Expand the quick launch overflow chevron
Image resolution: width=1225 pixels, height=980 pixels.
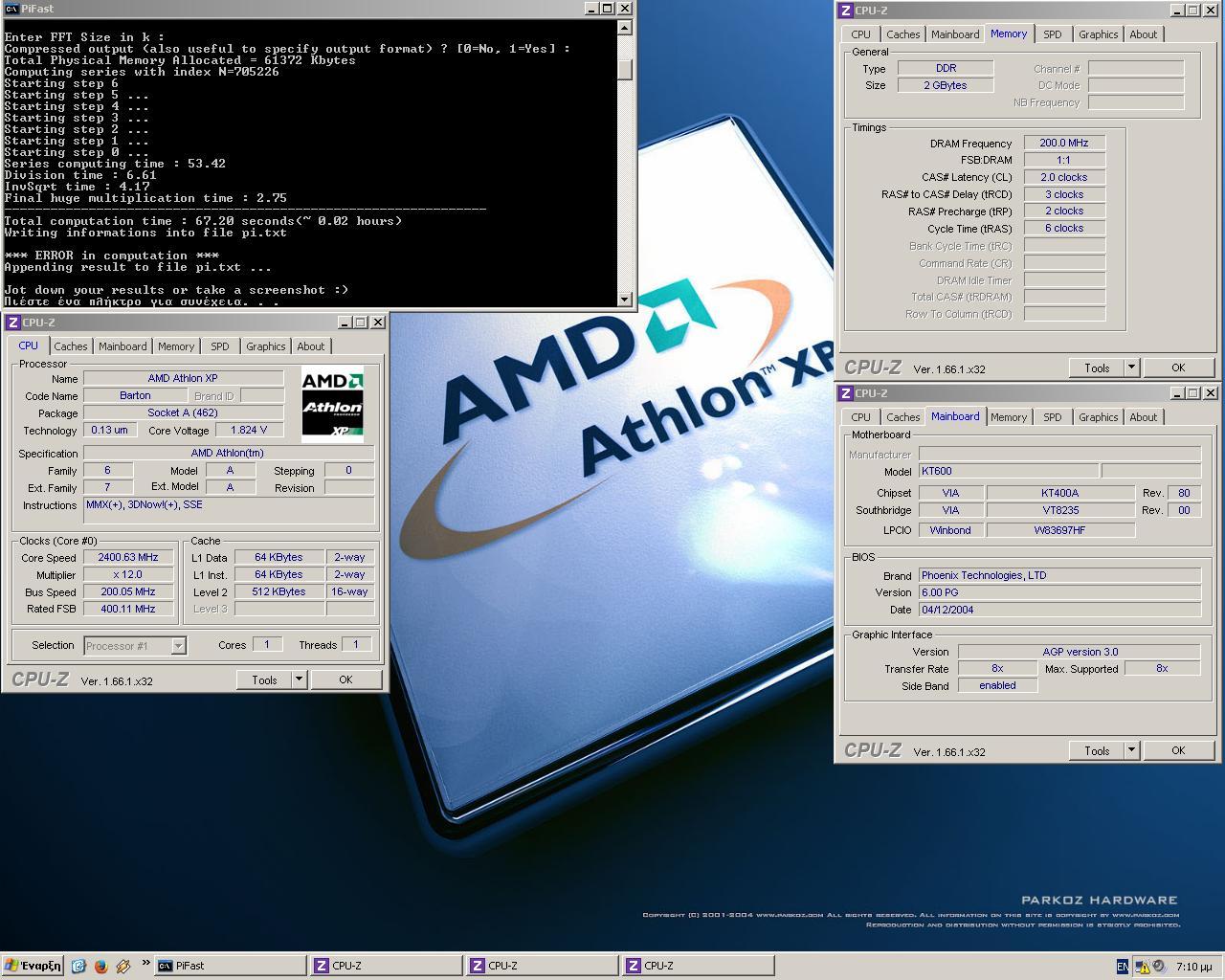[x=146, y=963]
